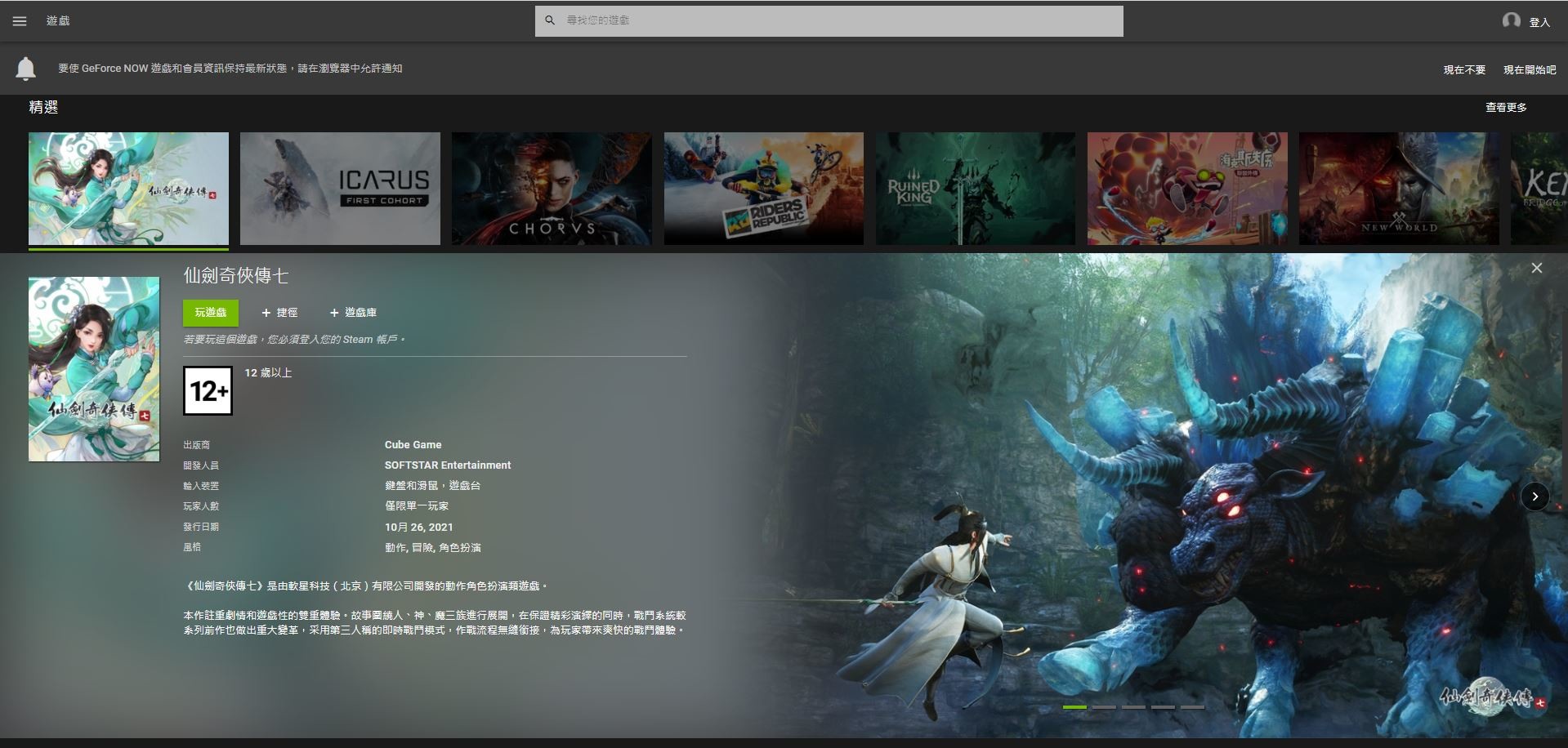The image size is (1568, 748).
Task: Dismiss notifications with 現在不要
Action: point(1464,70)
